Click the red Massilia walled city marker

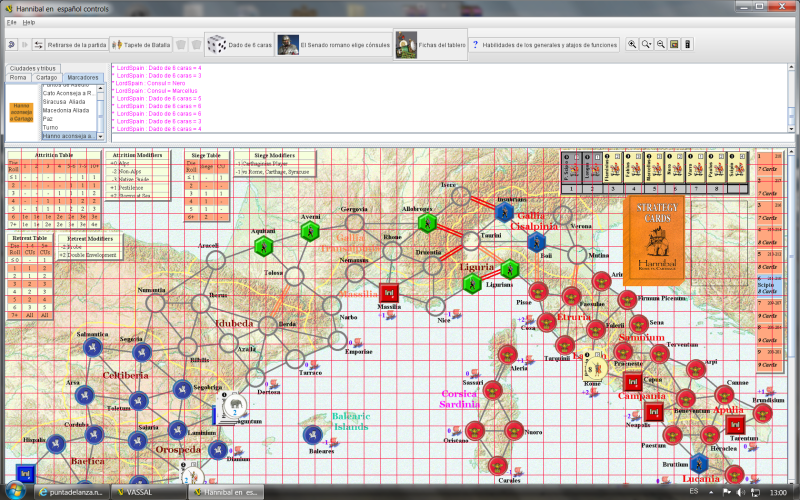389,293
